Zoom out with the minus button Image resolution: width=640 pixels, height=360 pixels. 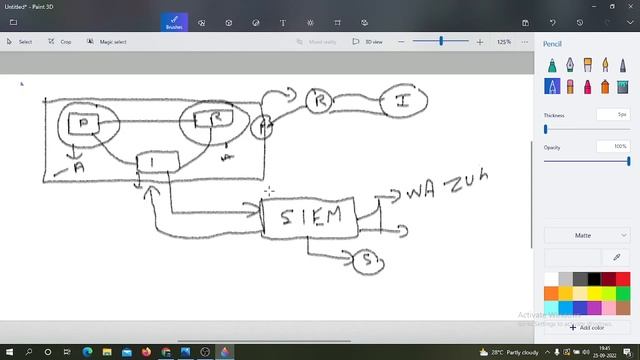(401, 42)
